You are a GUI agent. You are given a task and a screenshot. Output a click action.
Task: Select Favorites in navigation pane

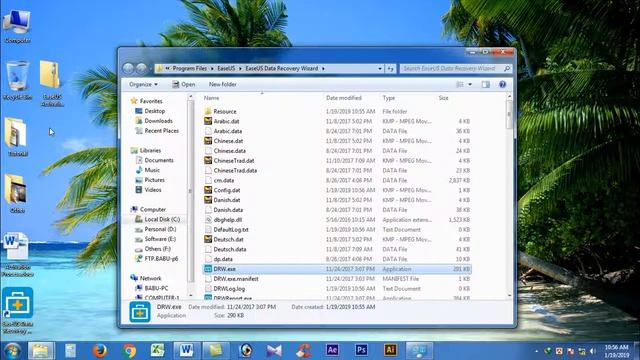point(151,101)
